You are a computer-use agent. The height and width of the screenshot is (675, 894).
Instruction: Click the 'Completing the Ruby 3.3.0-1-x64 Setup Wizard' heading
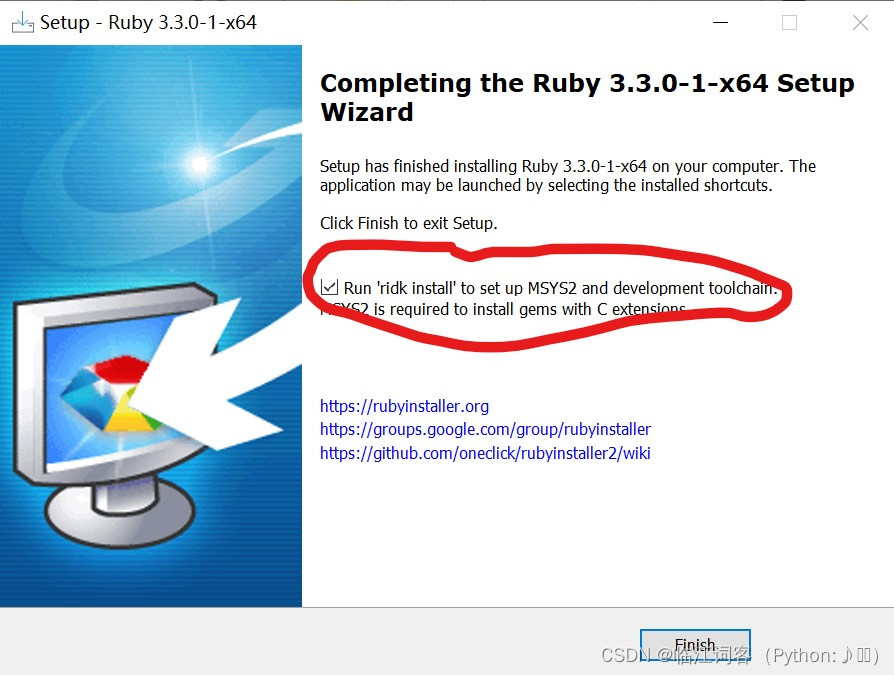pyautogui.click(x=587, y=97)
